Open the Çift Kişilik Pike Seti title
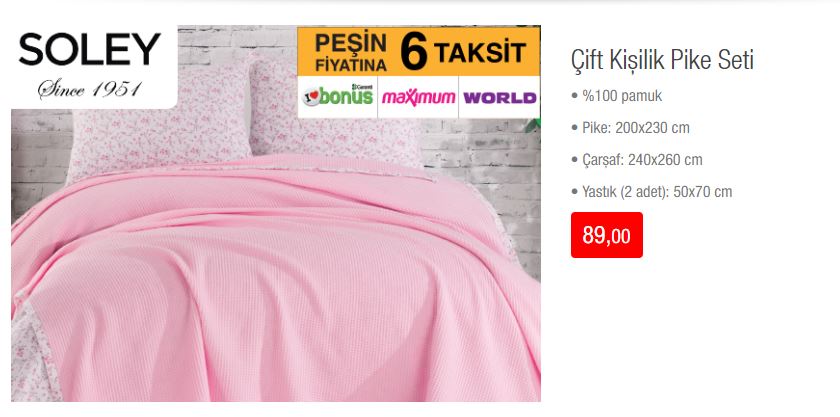Viewport: 840px width, 417px height. (662, 60)
